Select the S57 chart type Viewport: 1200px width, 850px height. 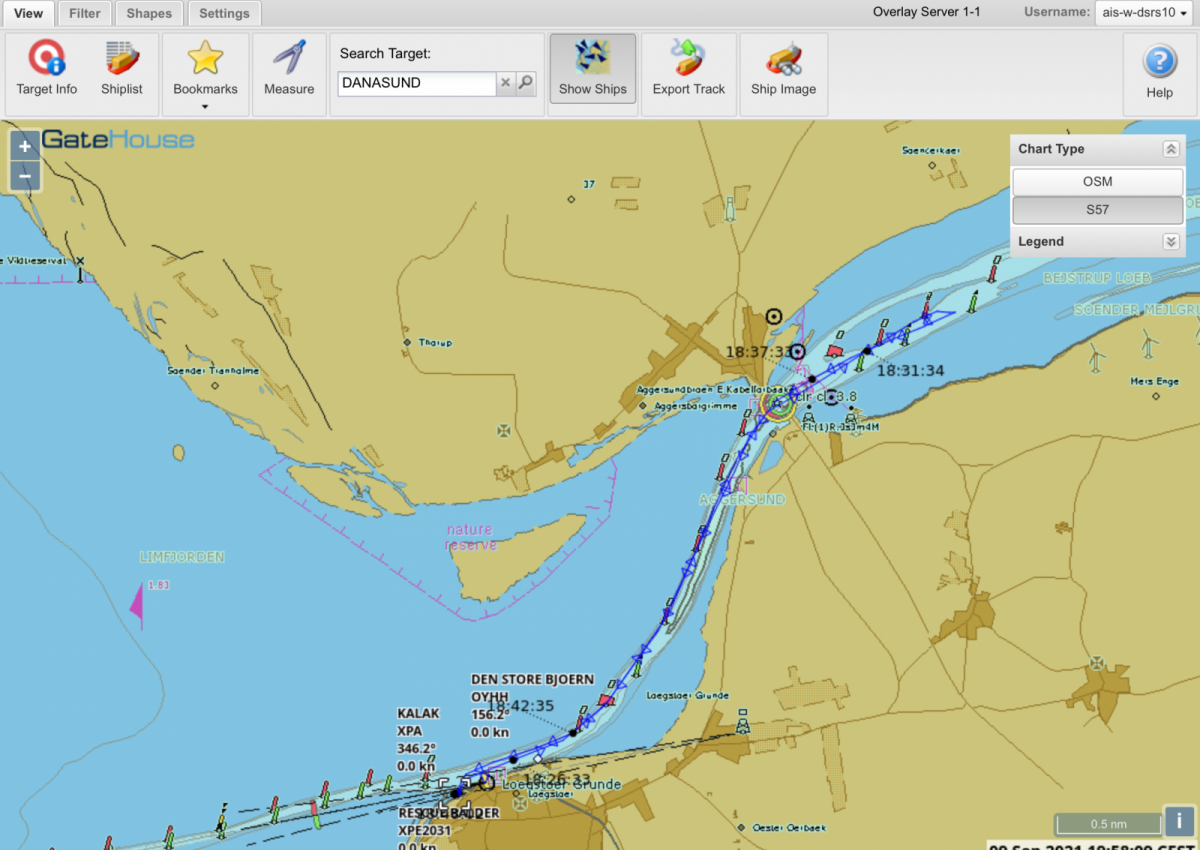coord(1097,211)
